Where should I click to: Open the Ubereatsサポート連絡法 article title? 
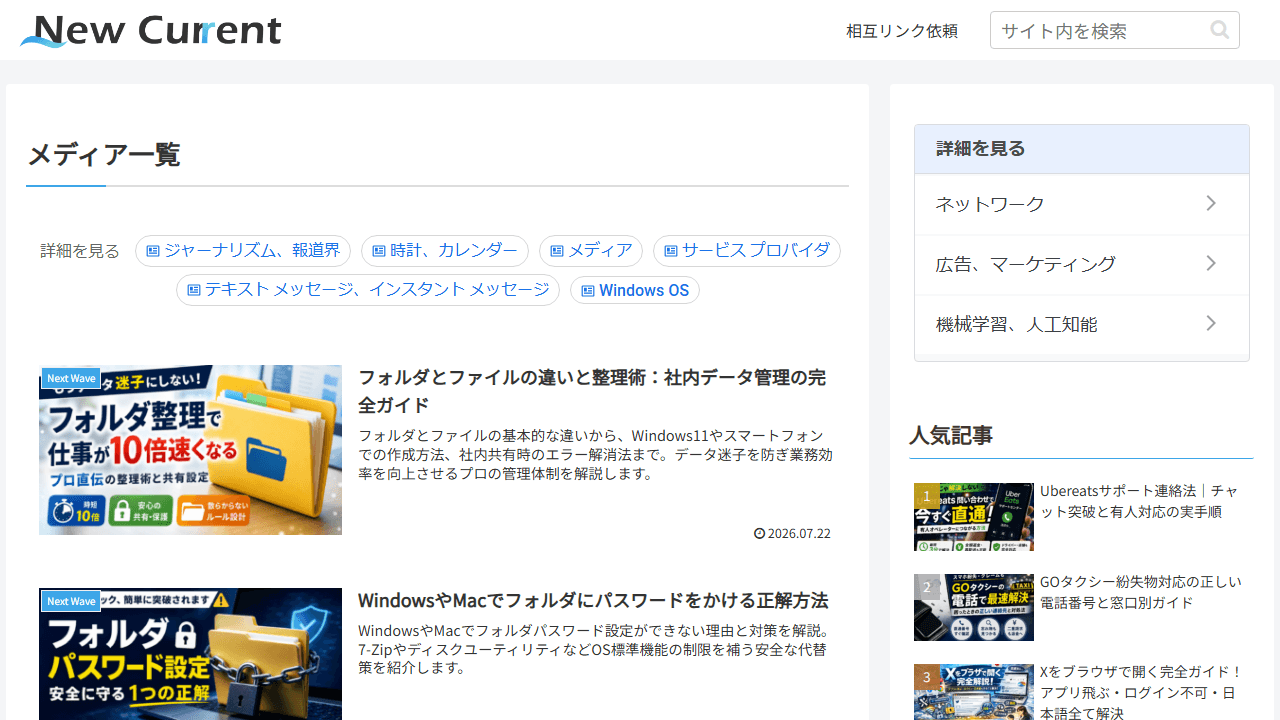point(1140,501)
